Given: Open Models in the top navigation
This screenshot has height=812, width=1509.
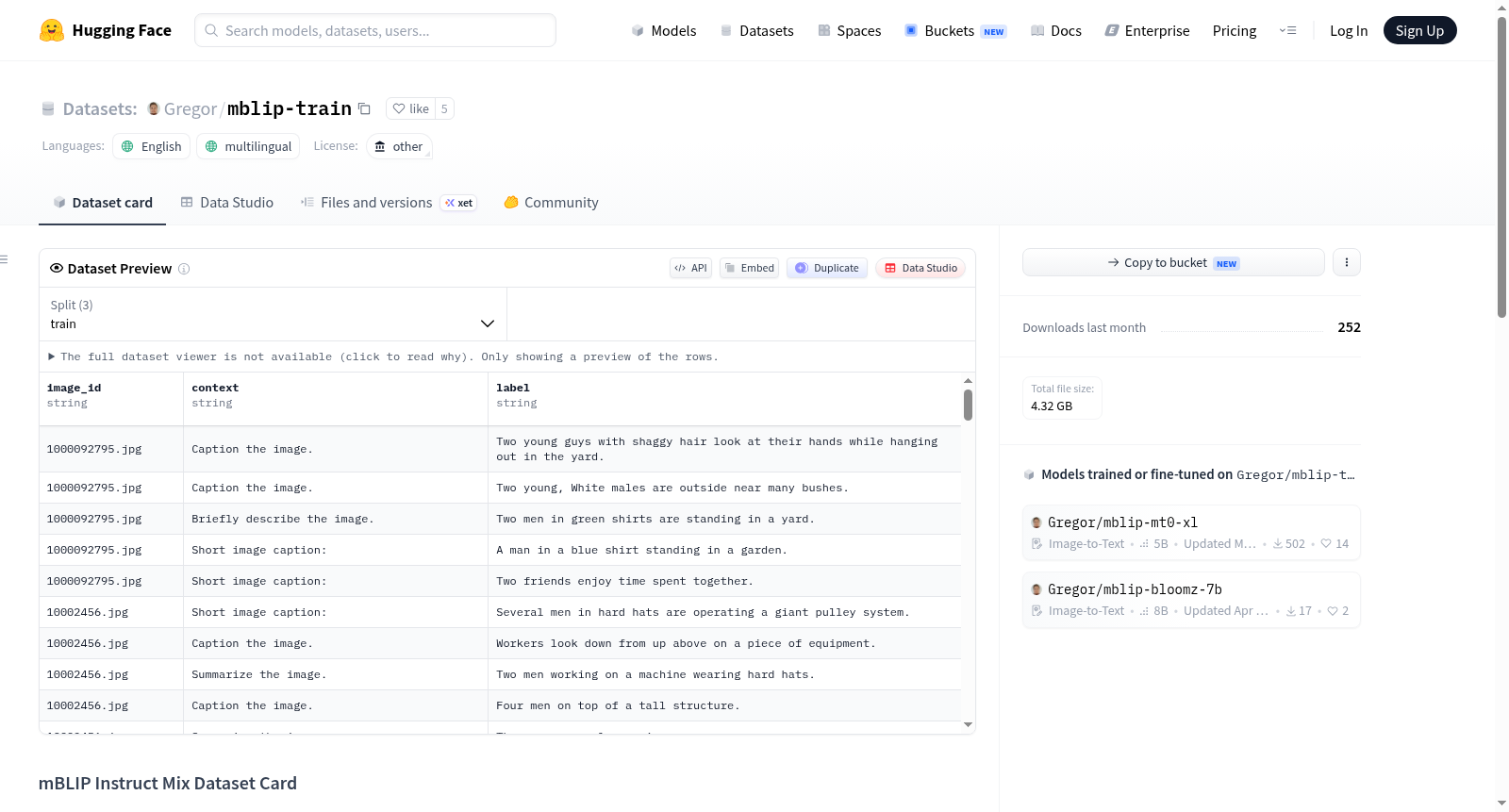Looking at the screenshot, I should coord(664,30).
